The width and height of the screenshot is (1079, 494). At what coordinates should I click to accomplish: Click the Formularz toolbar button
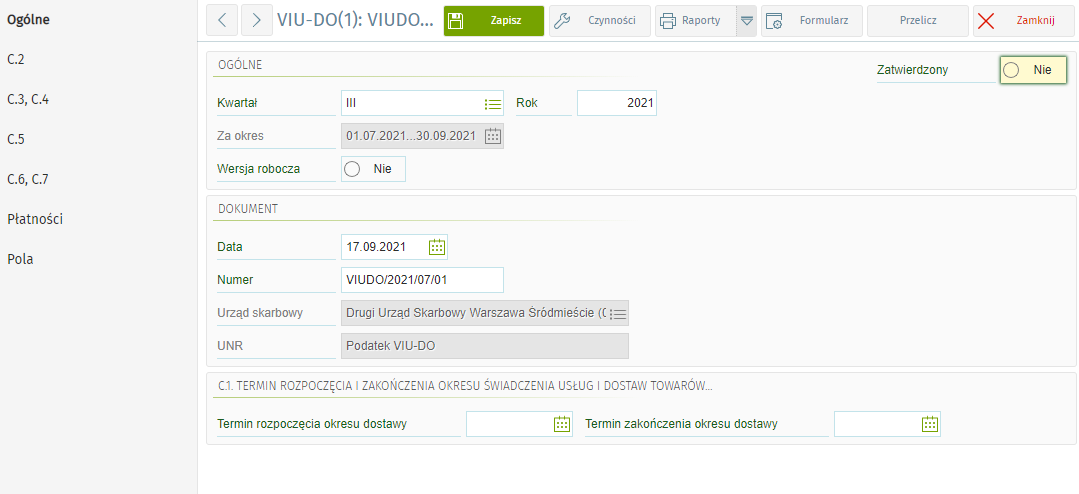point(812,20)
